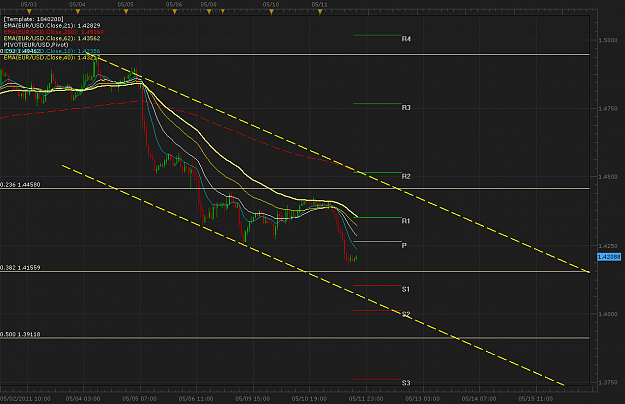This screenshot has width=625, height=404.
Task: Select the 1.3750 price axis value
Action: click(608, 382)
